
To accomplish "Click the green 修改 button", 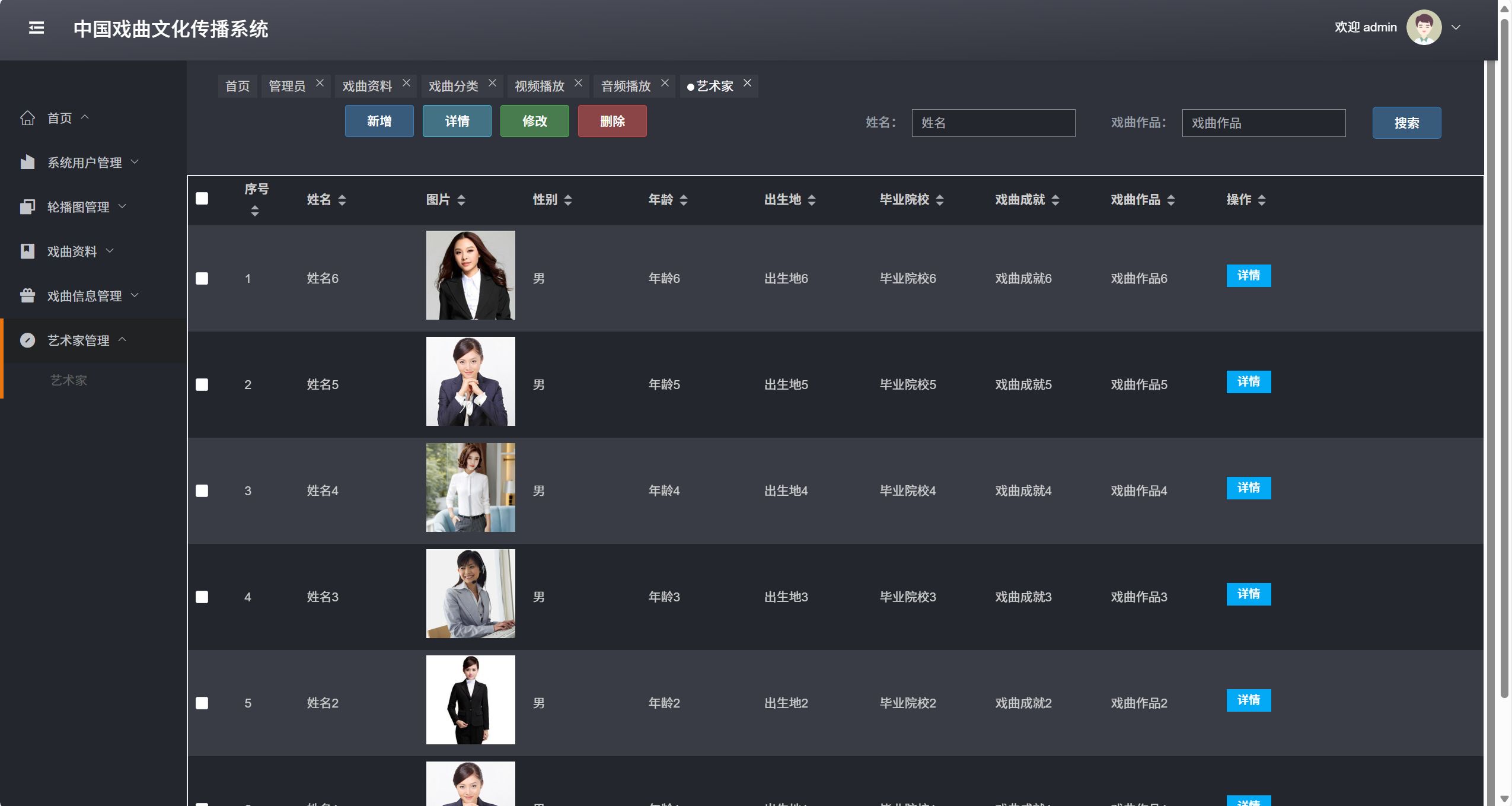I will pos(535,121).
